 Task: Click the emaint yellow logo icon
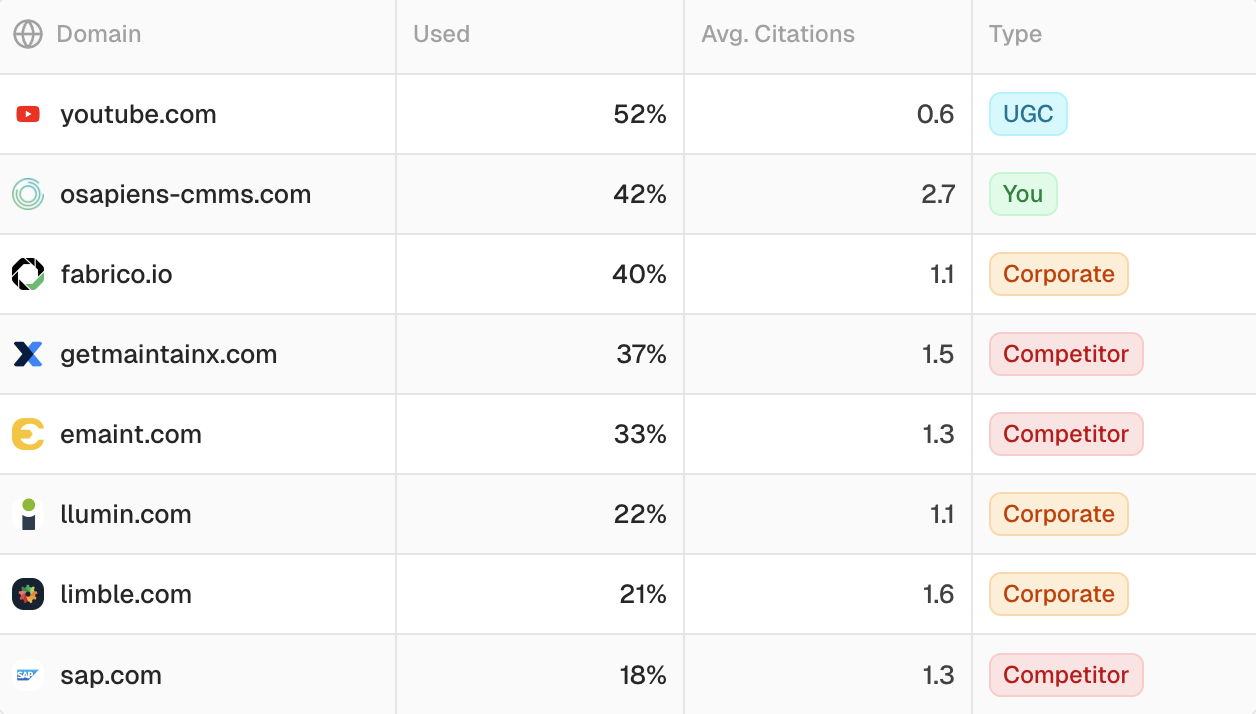click(x=28, y=434)
